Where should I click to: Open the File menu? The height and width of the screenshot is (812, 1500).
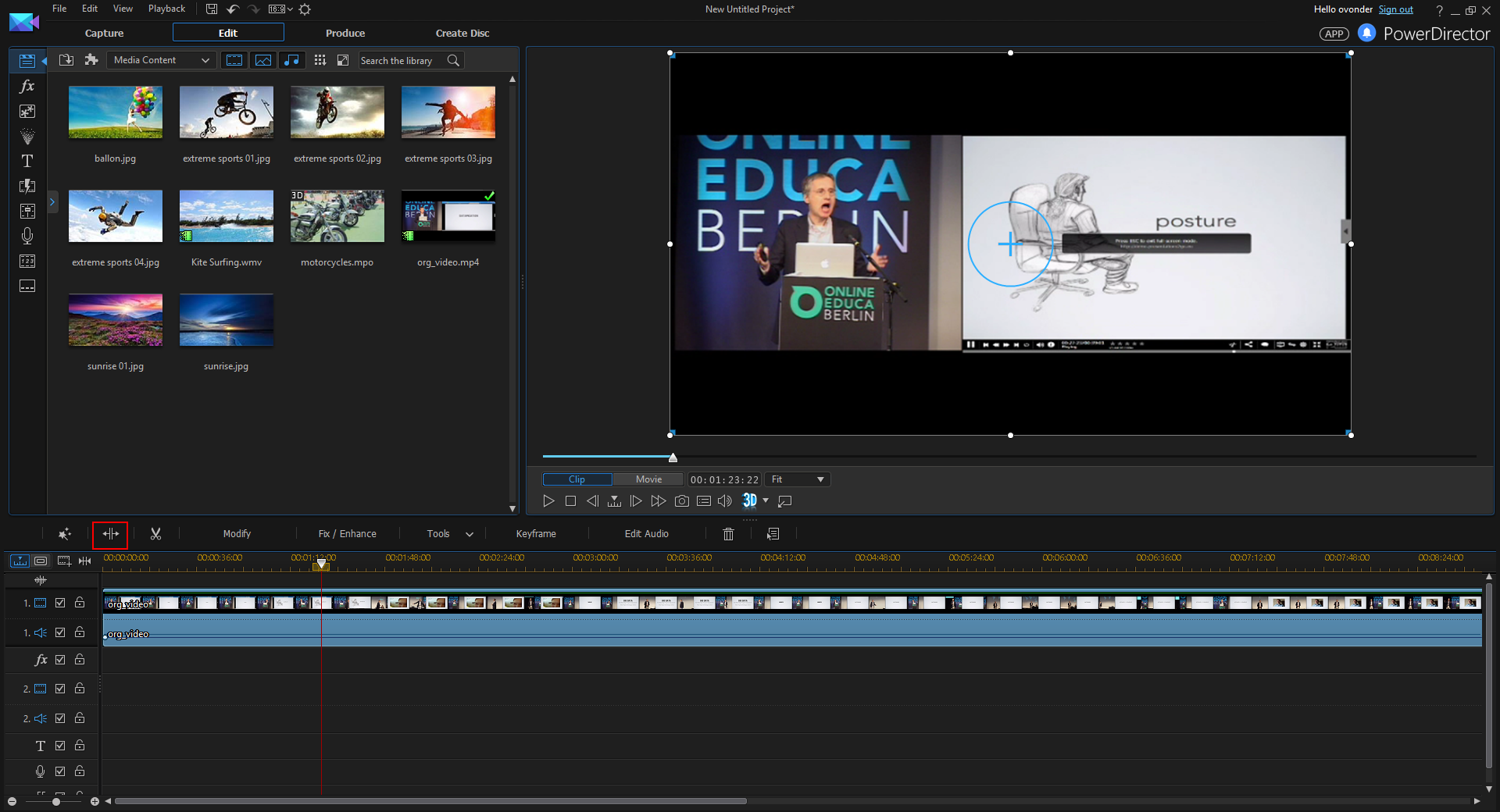59,9
